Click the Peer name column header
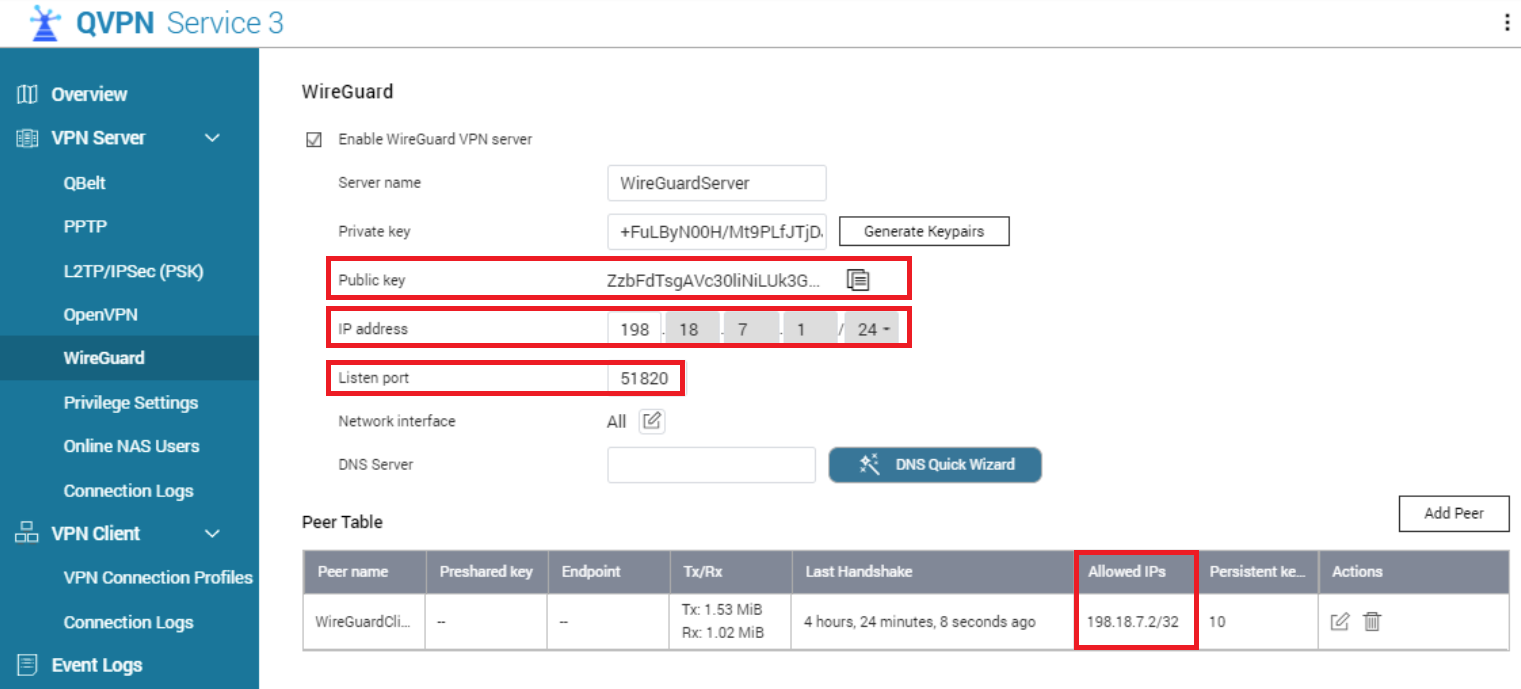 point(364,572)
